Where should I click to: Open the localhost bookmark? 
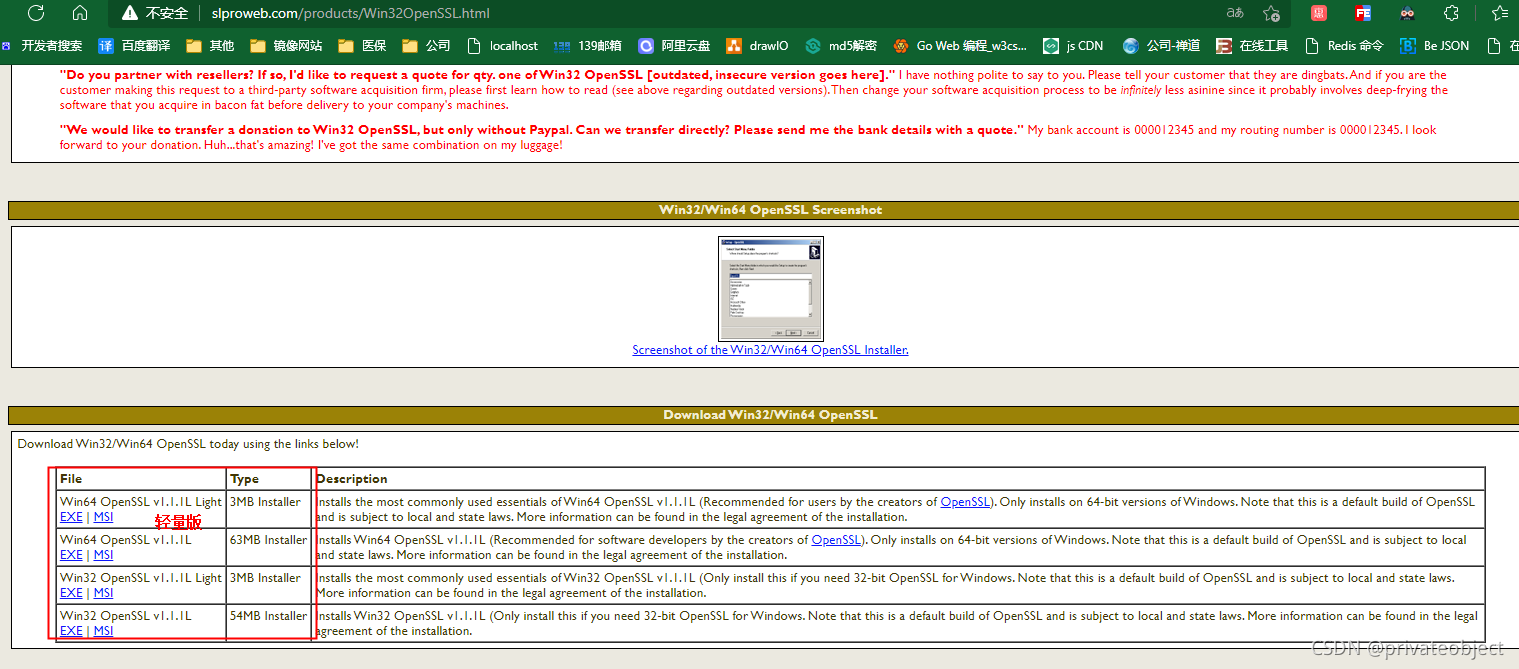503,46
